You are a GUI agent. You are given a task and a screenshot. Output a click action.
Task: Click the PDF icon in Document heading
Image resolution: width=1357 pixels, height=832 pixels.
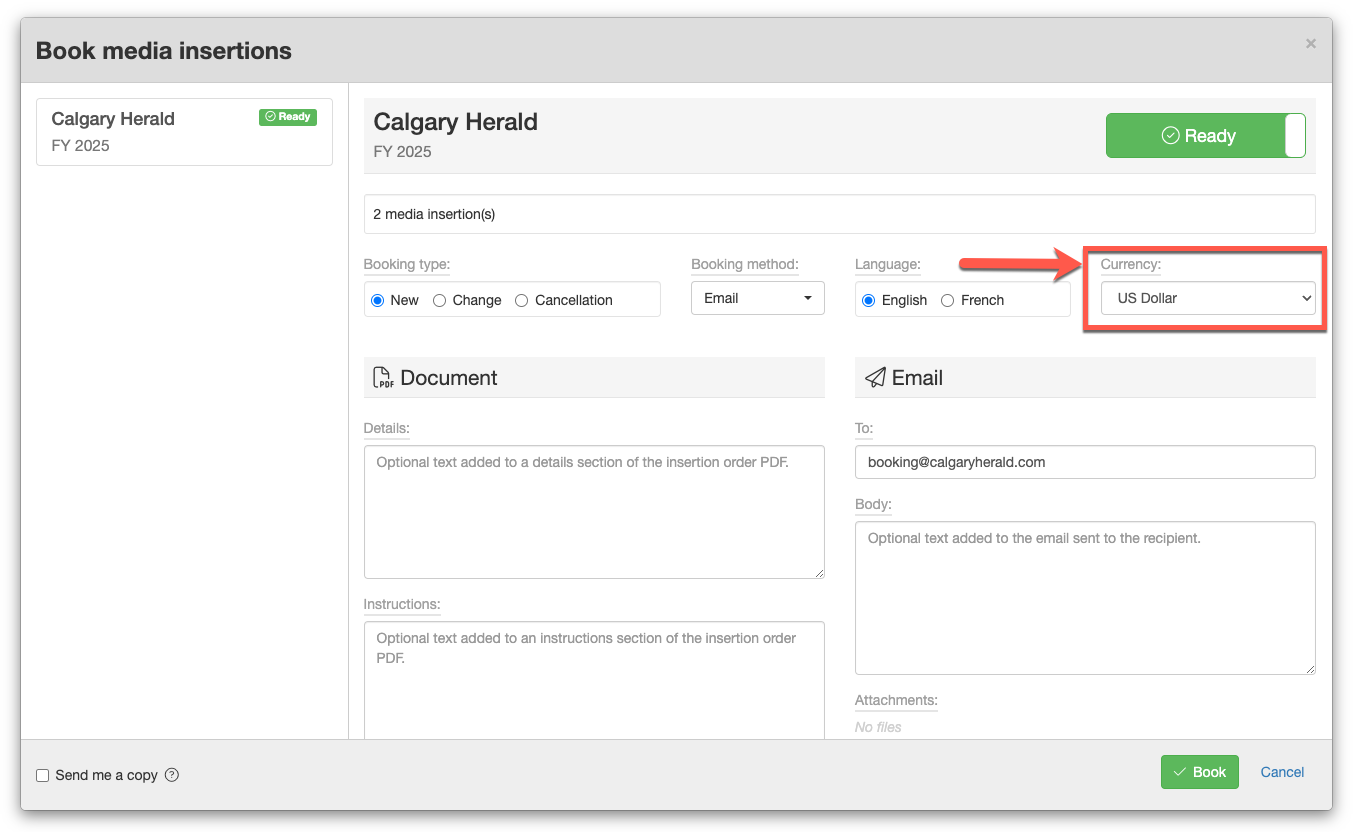(382, 378)
